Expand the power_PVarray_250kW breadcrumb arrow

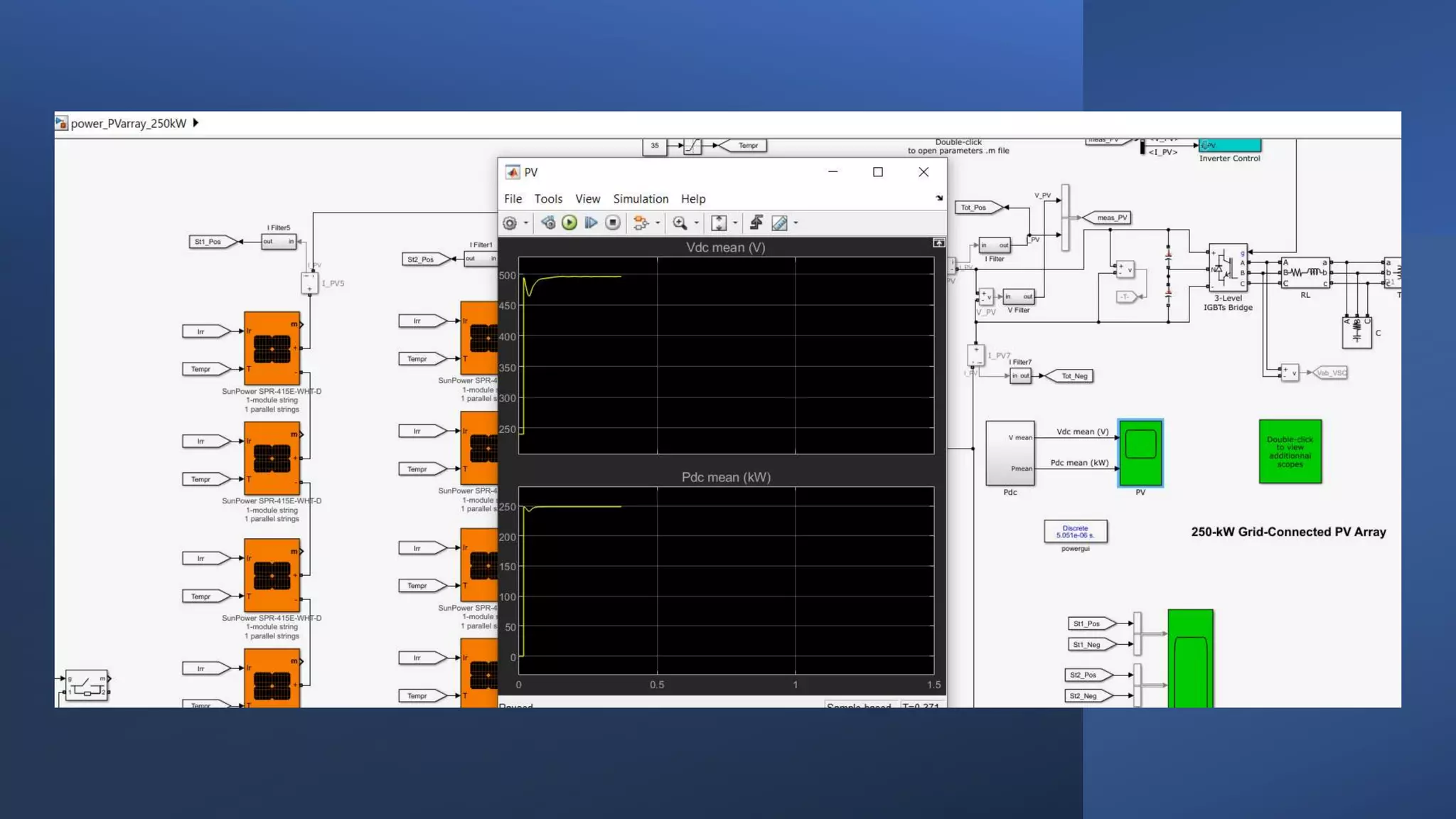[x=196, y=123]
